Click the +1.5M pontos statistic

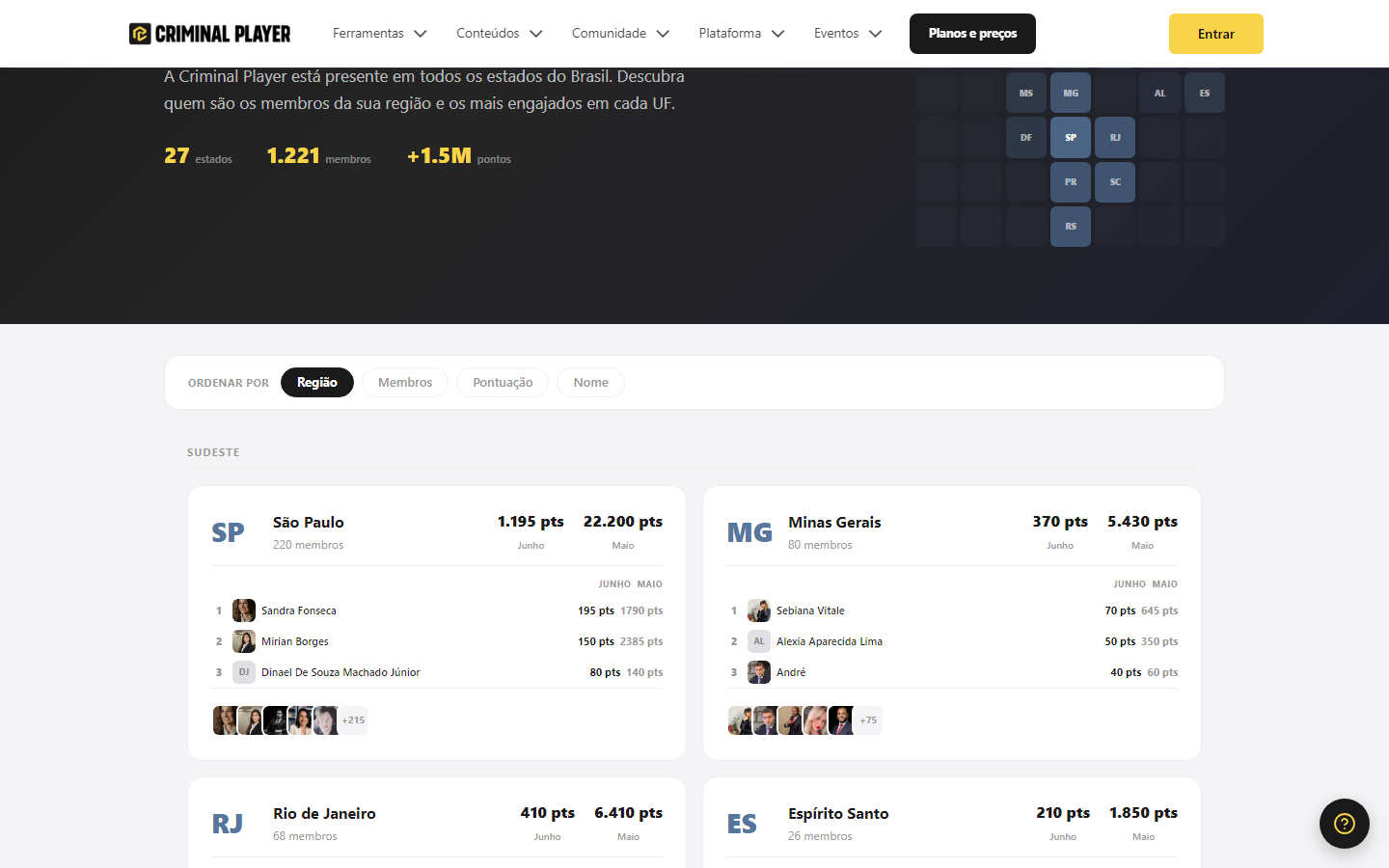(459, 156)
